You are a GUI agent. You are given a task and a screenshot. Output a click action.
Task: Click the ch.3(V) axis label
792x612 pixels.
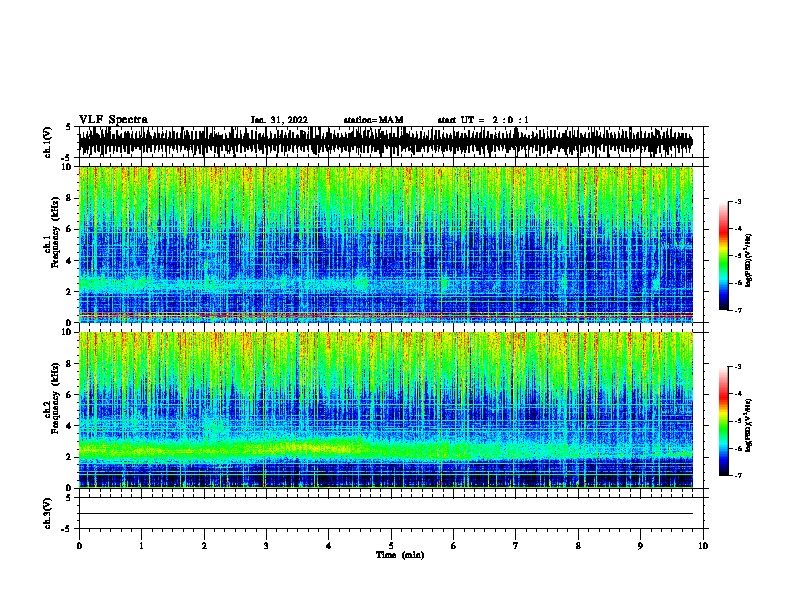(47, 513)
